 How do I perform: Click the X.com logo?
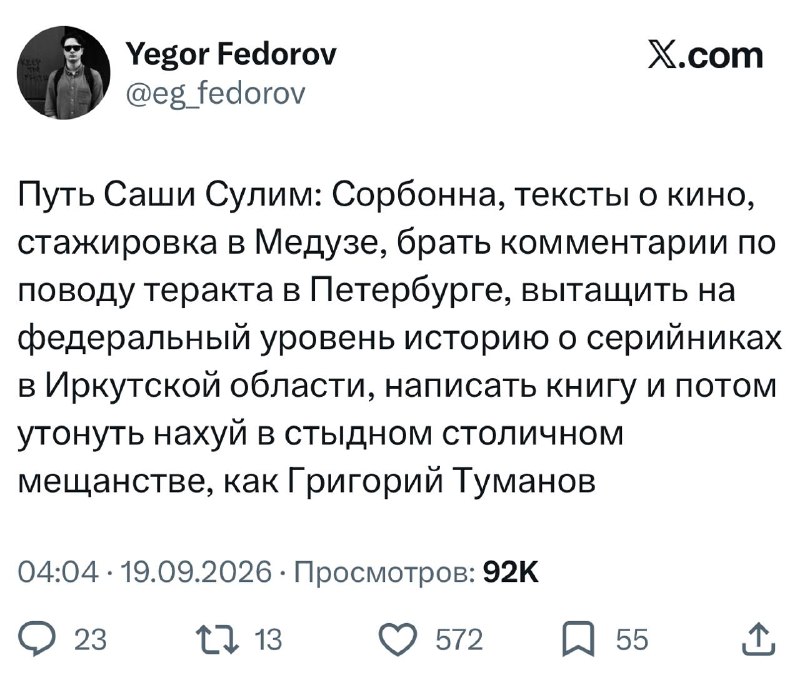click(706, 55)
